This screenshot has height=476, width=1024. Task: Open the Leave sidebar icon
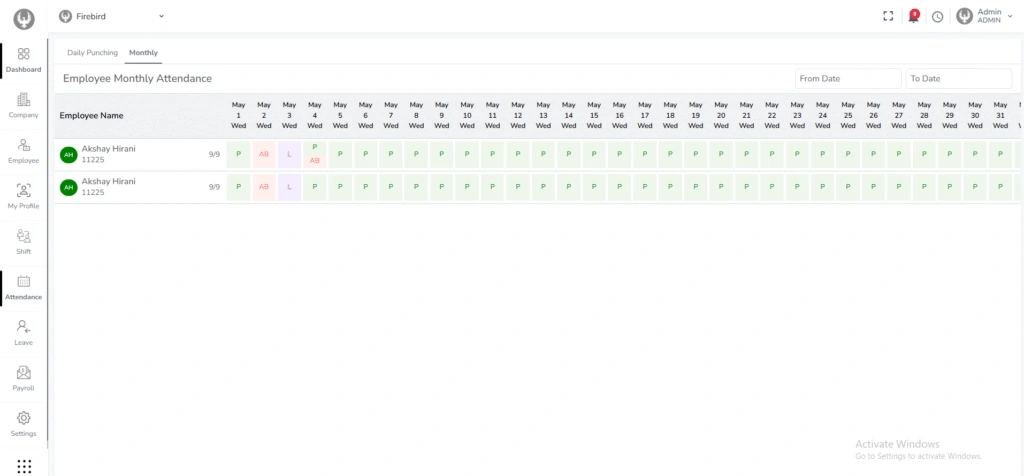pyautogui.click(x=24, y=332)
